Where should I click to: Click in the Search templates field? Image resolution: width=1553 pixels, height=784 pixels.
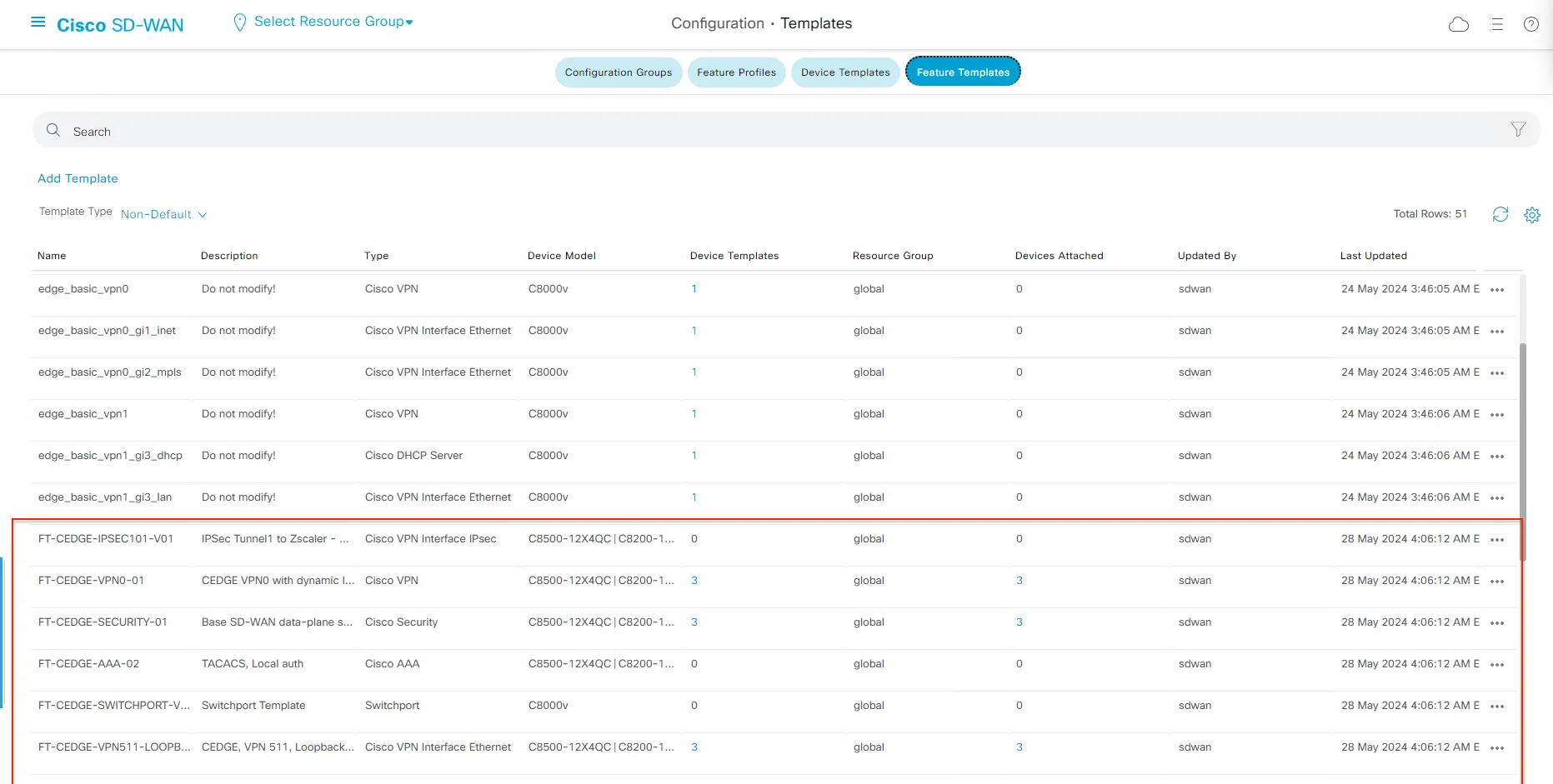pos(750,131)
